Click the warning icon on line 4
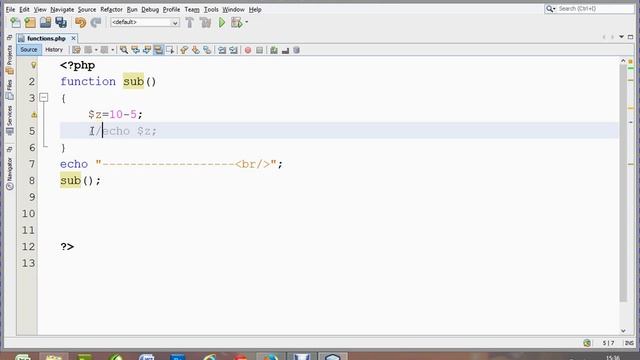640x360 pixels. (34, 115)
